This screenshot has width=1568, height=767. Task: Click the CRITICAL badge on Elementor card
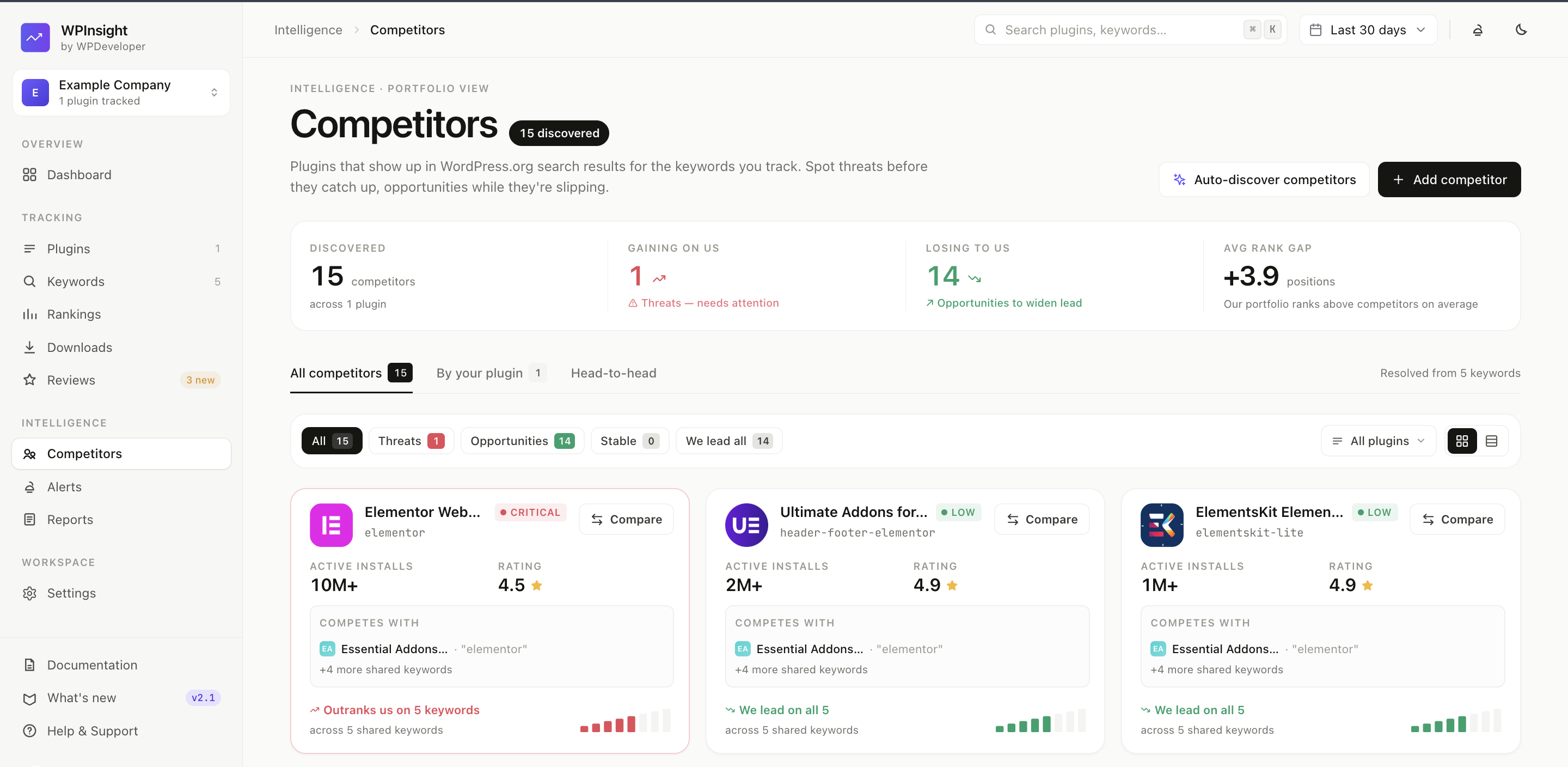(x=530, y=513)
